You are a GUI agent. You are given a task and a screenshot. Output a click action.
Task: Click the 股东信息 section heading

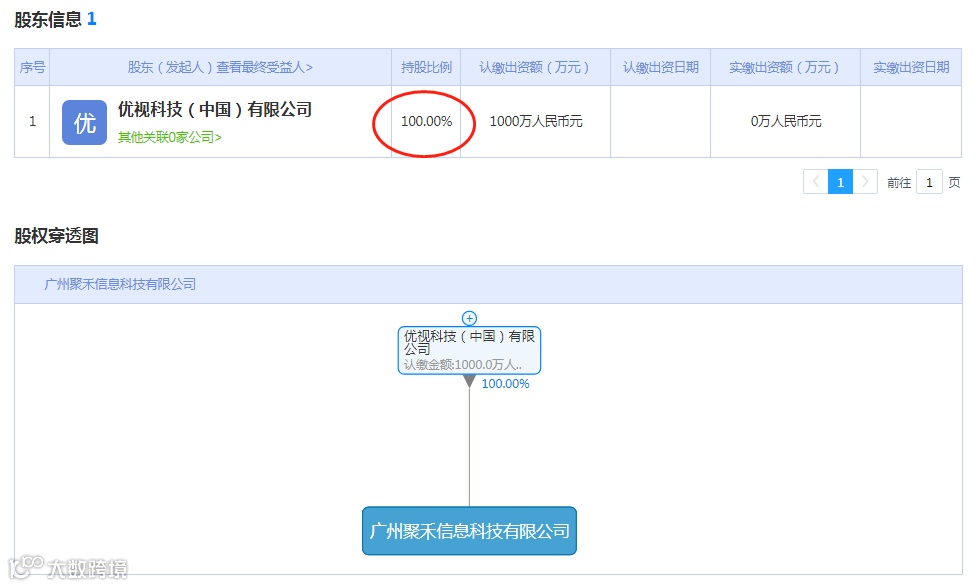coord(48,19)
